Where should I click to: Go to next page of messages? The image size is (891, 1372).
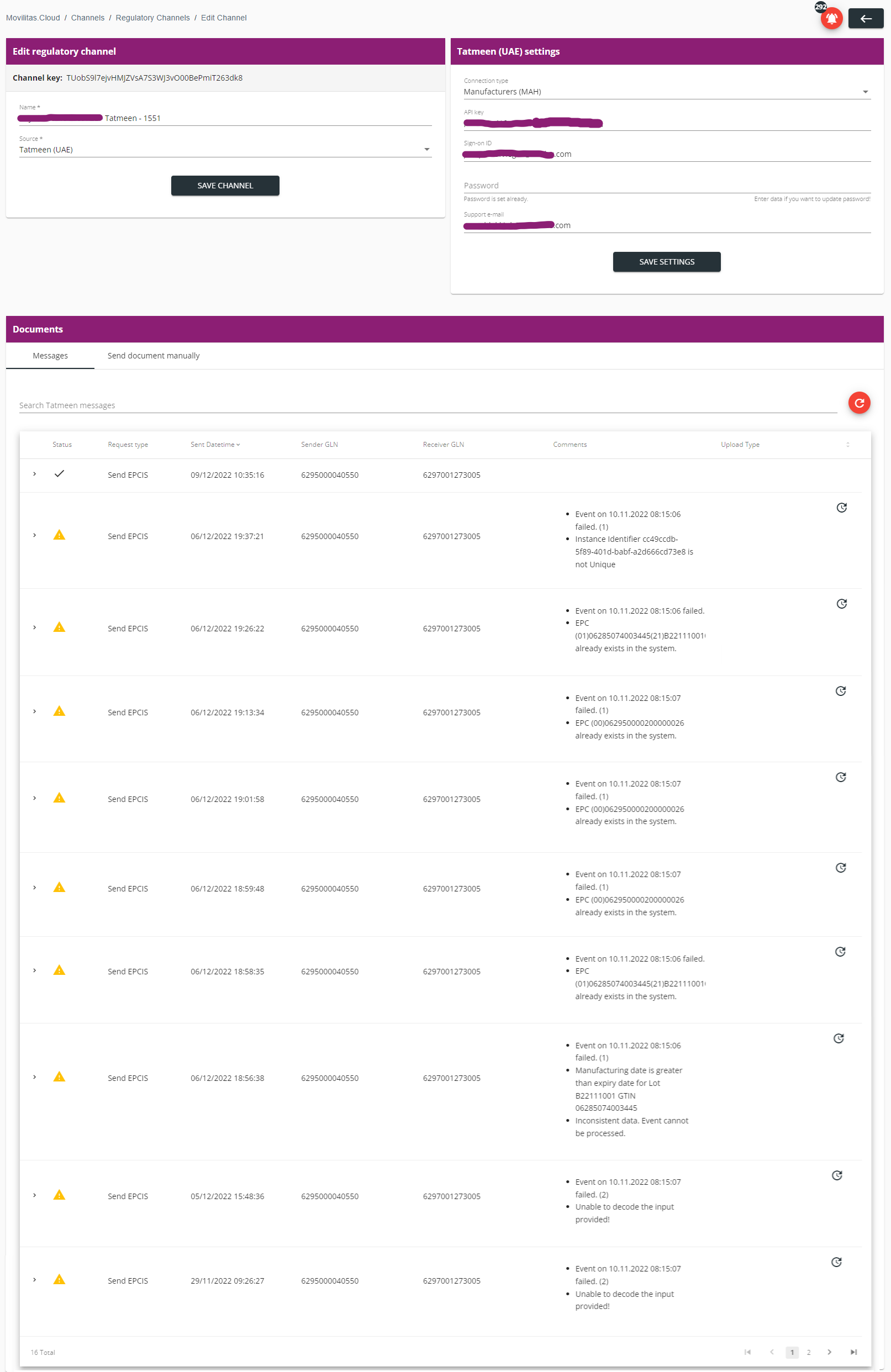829,1352
